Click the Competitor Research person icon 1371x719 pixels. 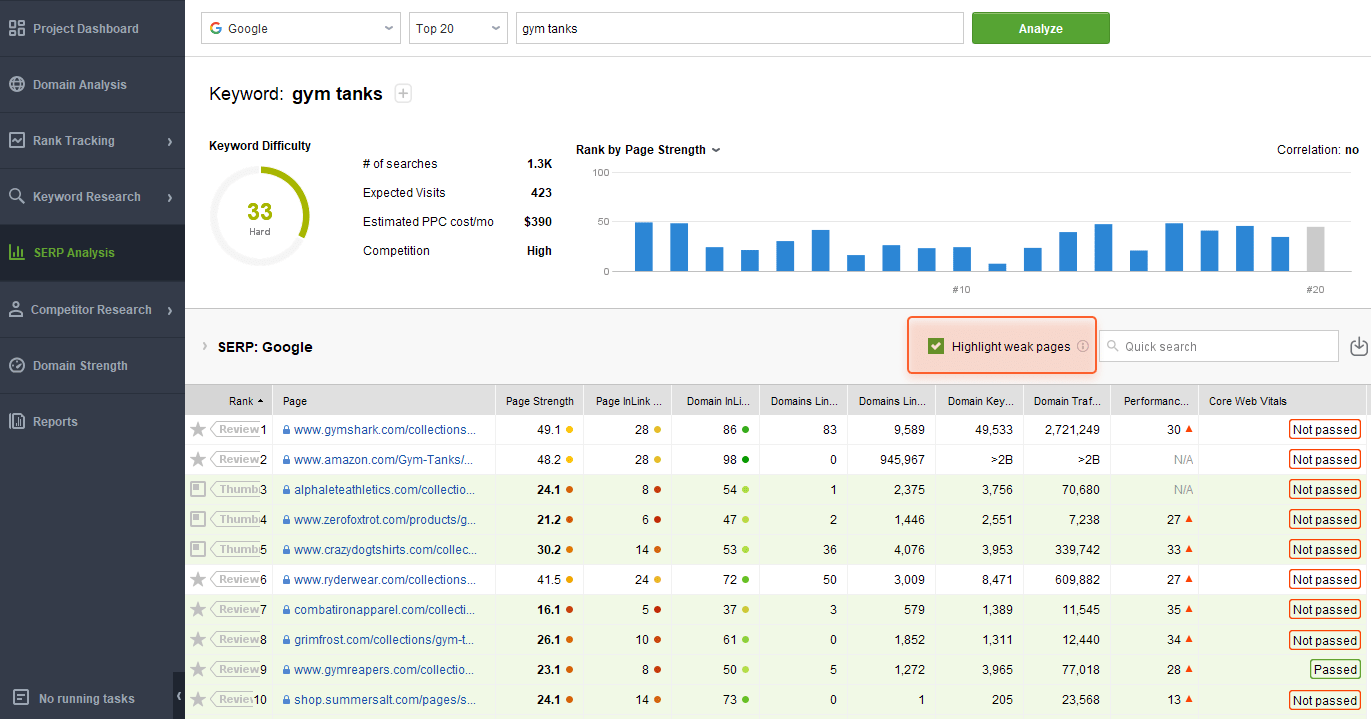(16, 309)
